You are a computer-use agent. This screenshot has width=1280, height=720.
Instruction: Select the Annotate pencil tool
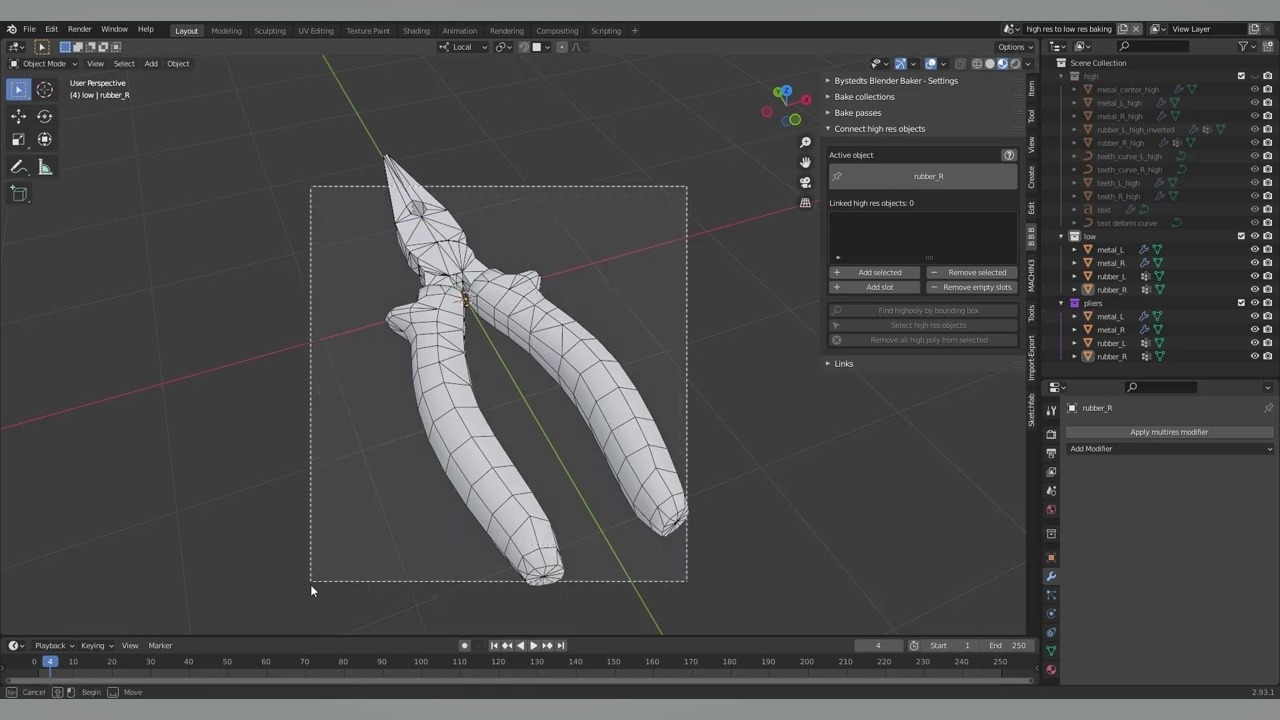pos(18,168)
